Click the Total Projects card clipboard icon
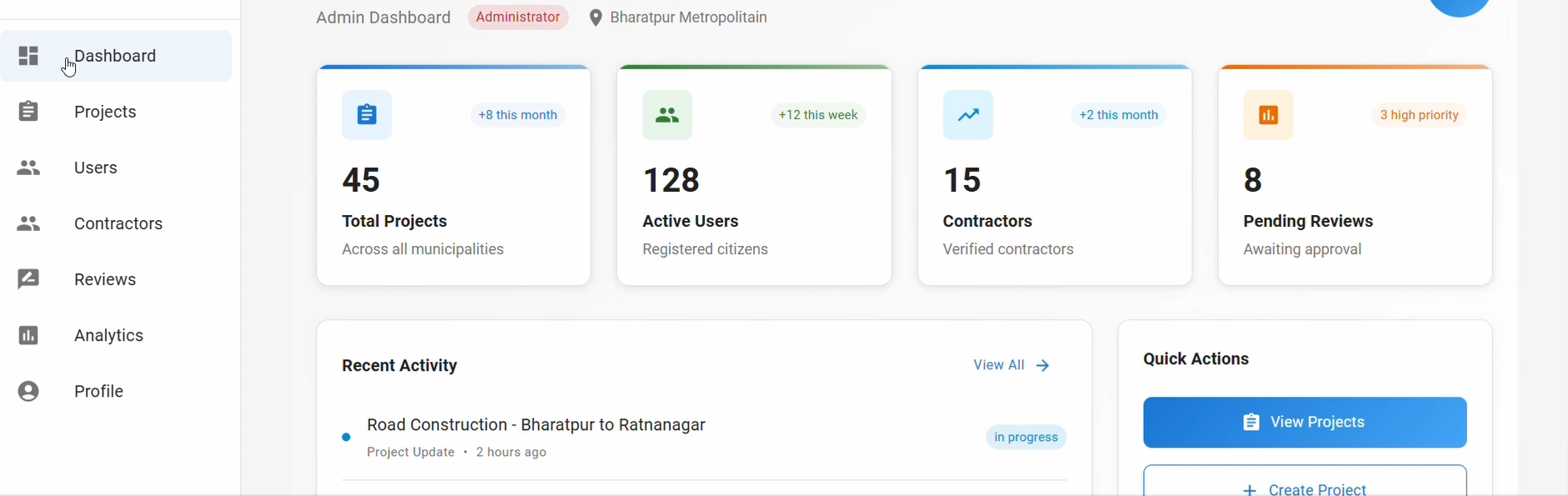Screen dimensions: 1568x496 point(367,115)
